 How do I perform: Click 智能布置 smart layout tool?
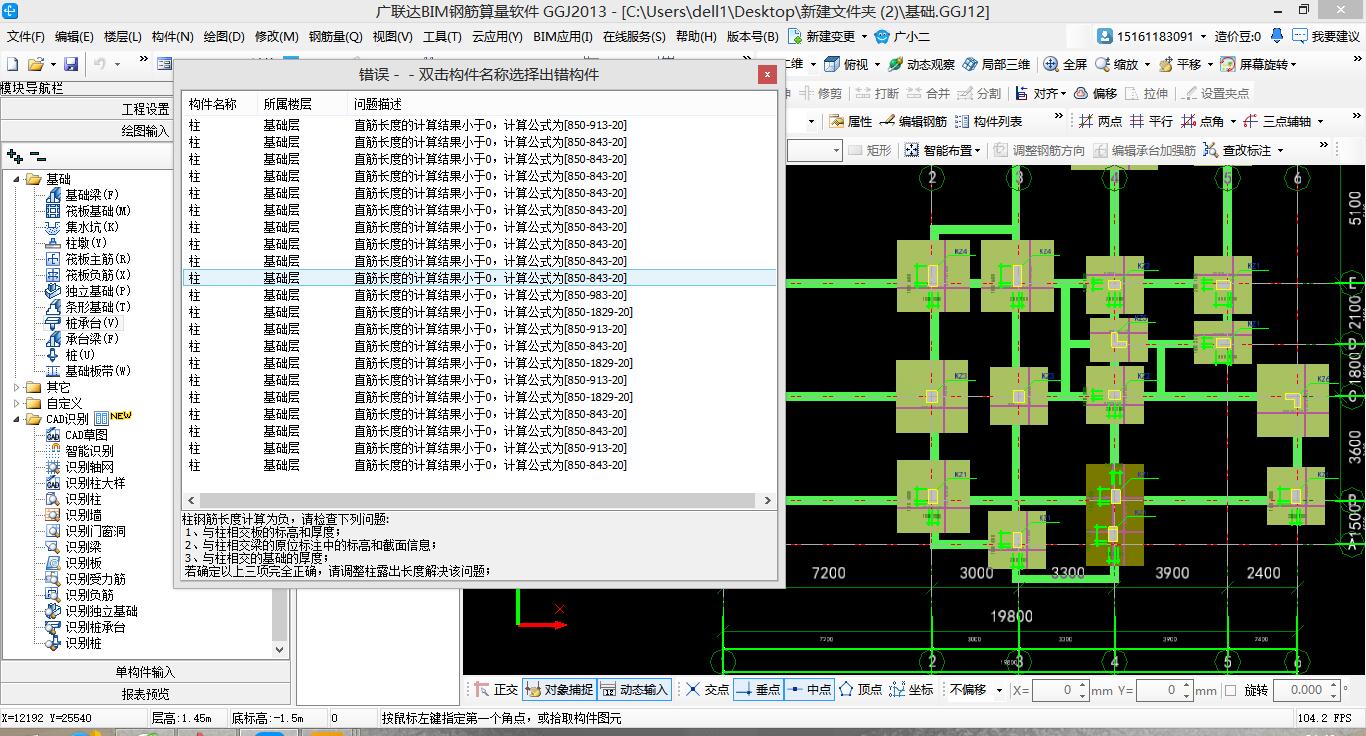(938, 150)
